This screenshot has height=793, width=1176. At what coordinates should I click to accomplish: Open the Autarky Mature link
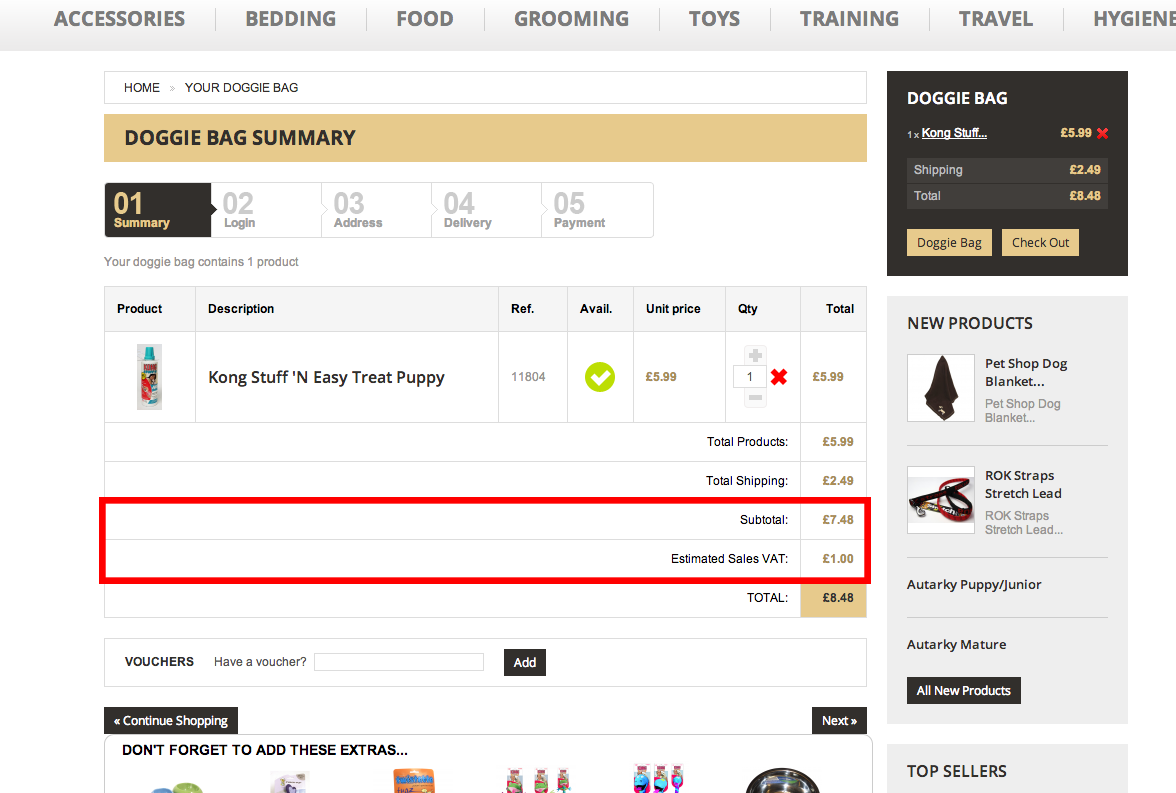956,644
